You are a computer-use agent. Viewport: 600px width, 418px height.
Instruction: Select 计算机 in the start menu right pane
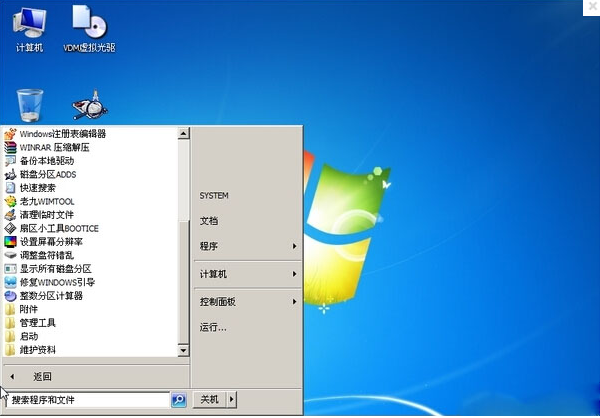click(x=214, y=274)
